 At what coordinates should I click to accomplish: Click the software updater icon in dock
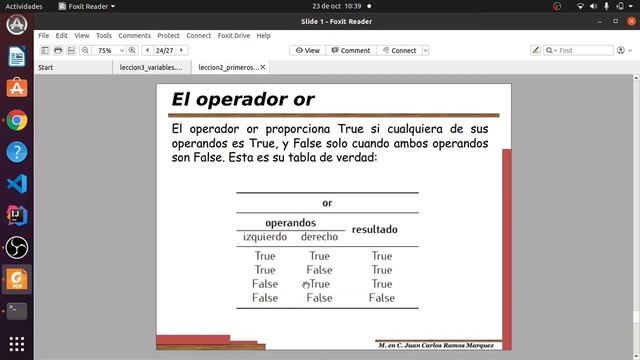17,24
